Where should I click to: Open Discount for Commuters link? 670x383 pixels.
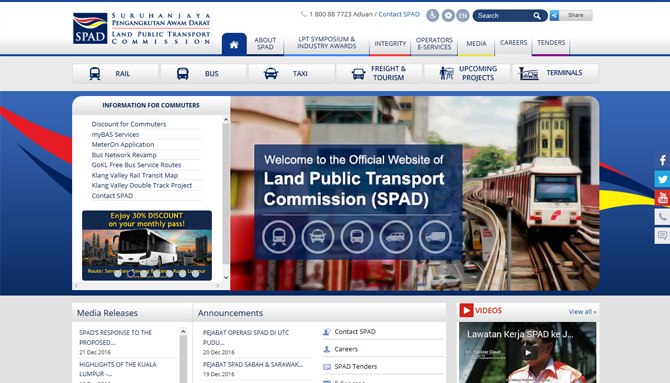129,124
